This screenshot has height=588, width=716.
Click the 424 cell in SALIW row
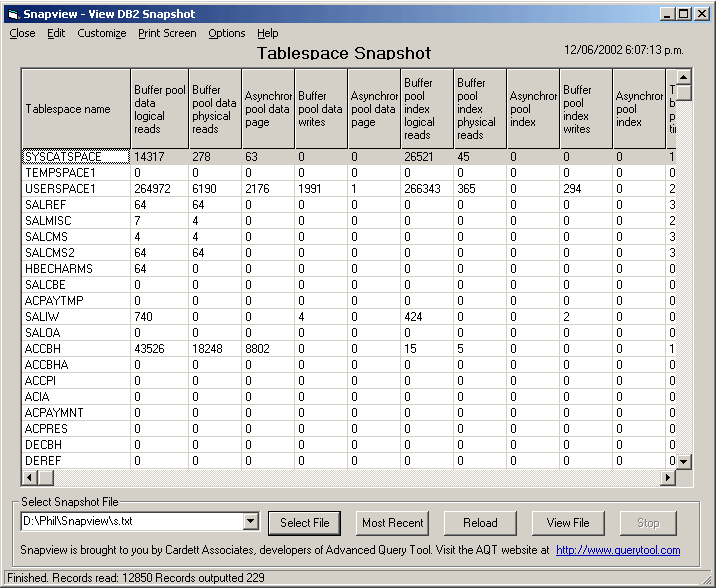[427, 316]
